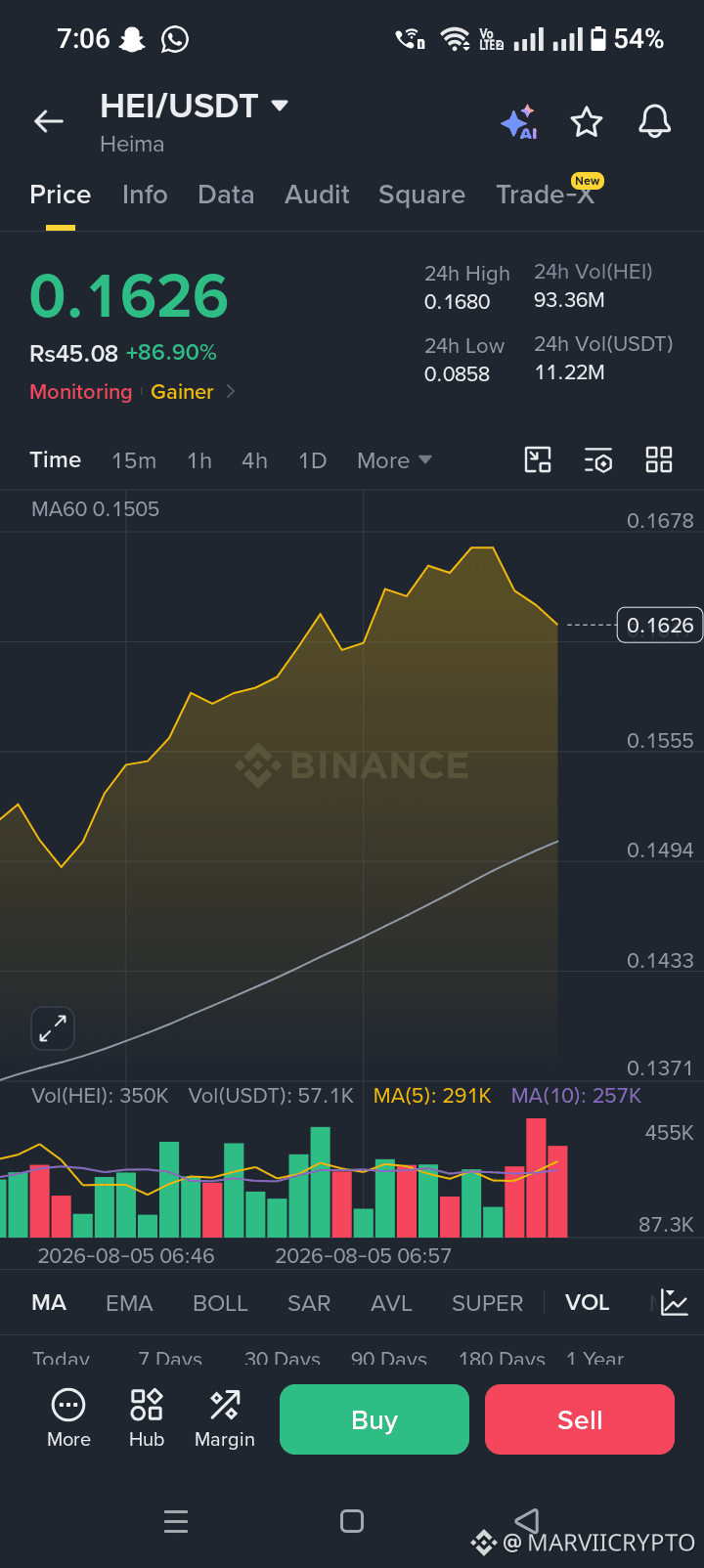The height and width of the screenshot is (1568, 704).
Task: Add HEI/USDT to favorites with star
Action: point(587,122)
